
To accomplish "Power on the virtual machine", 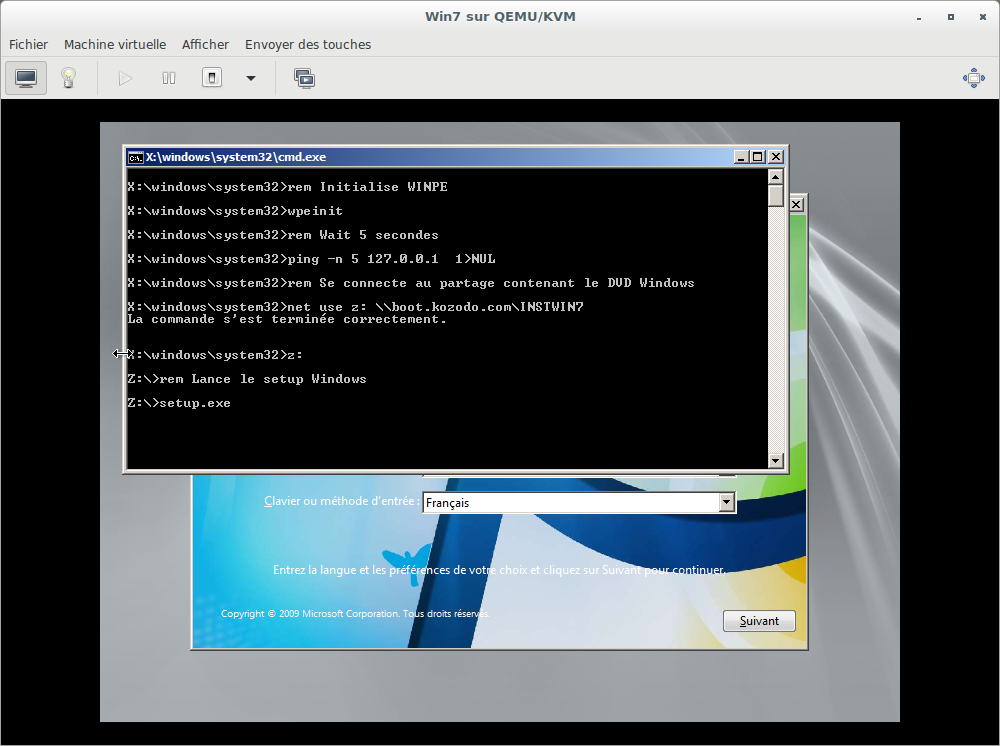I will tap(125, 78).
